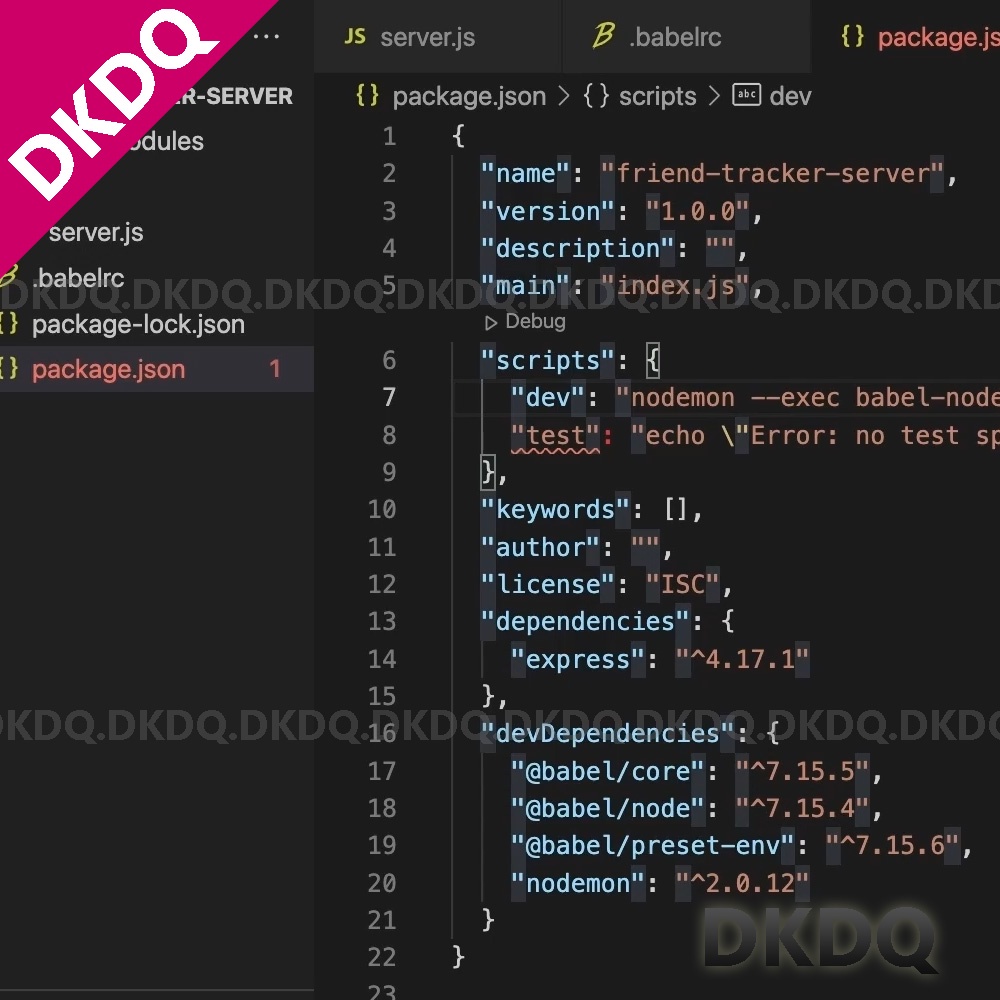Click the "nodemon" key on line 20
This screenshot has height=1000, width=1000.
[578, 883]
